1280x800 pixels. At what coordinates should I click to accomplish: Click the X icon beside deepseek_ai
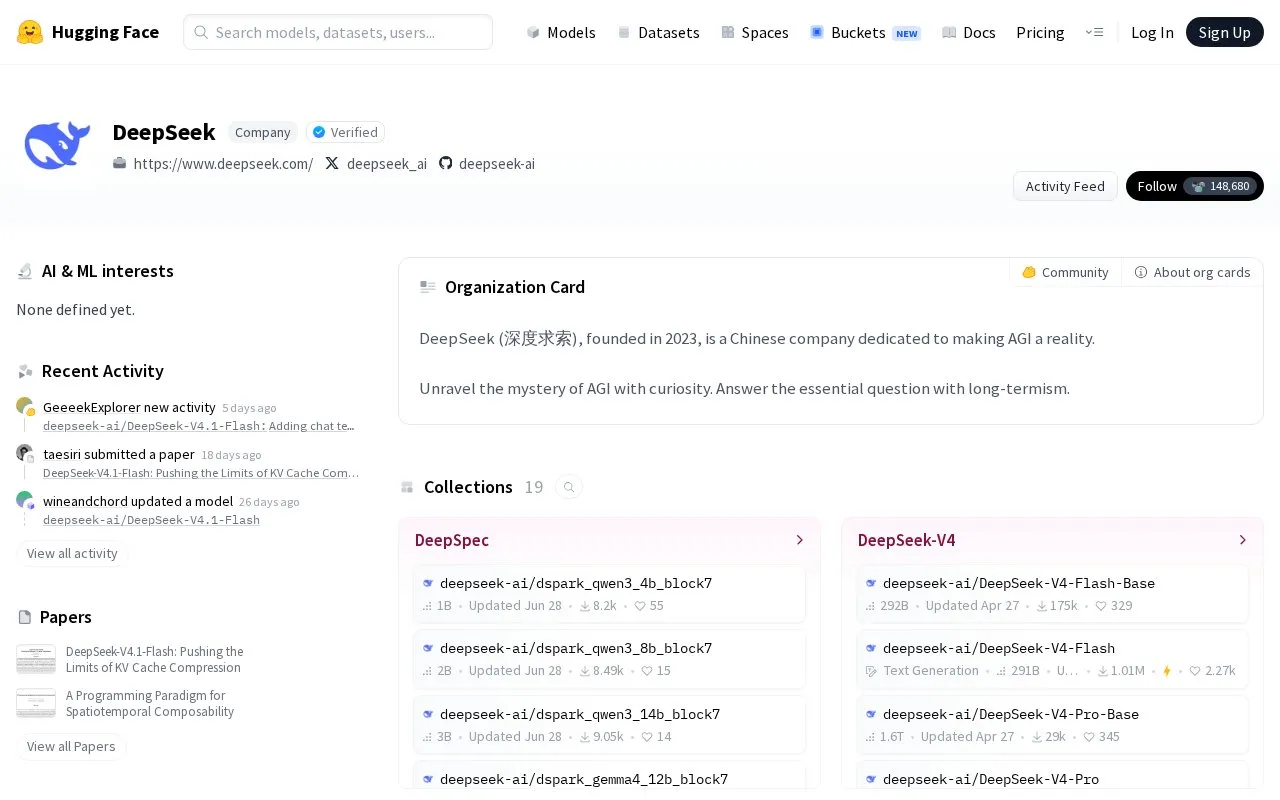pyautogui.click(x=332, y=163)
